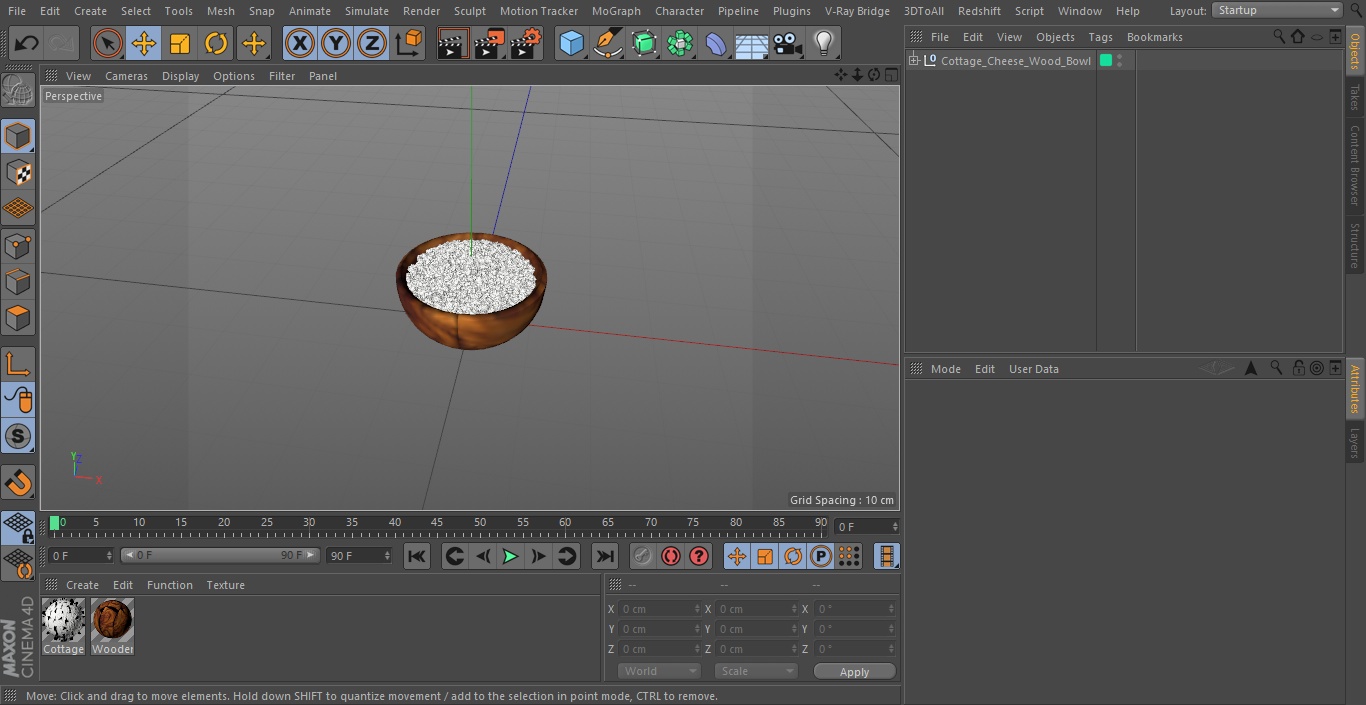This screenshot has width=1366, height=705.
Task: Toggle Enable Axis mode
Action: pyautogui.click(x=18, y=364)
